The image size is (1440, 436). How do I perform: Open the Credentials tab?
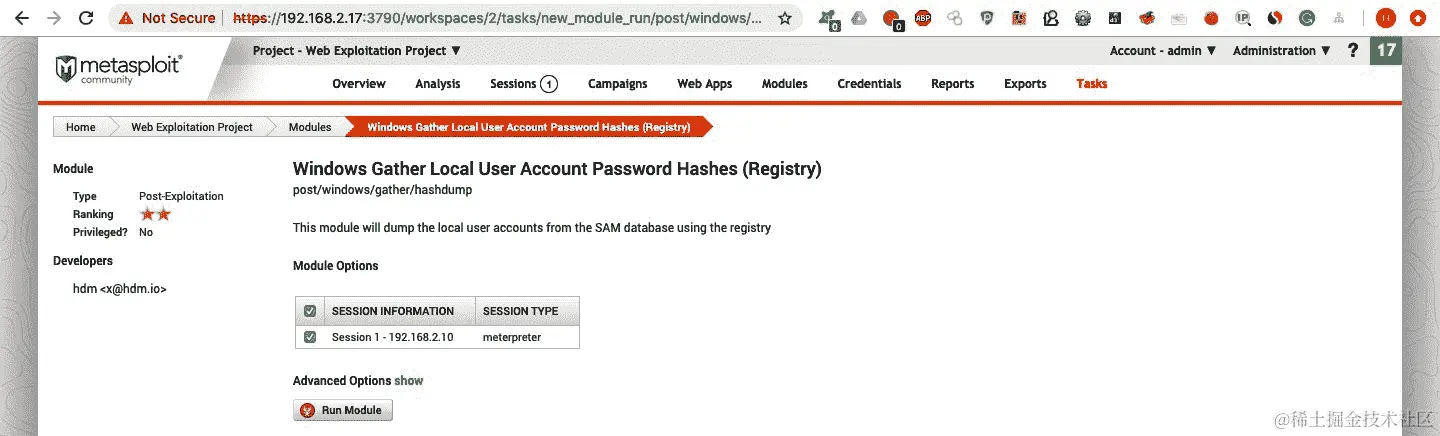[869, 84]
